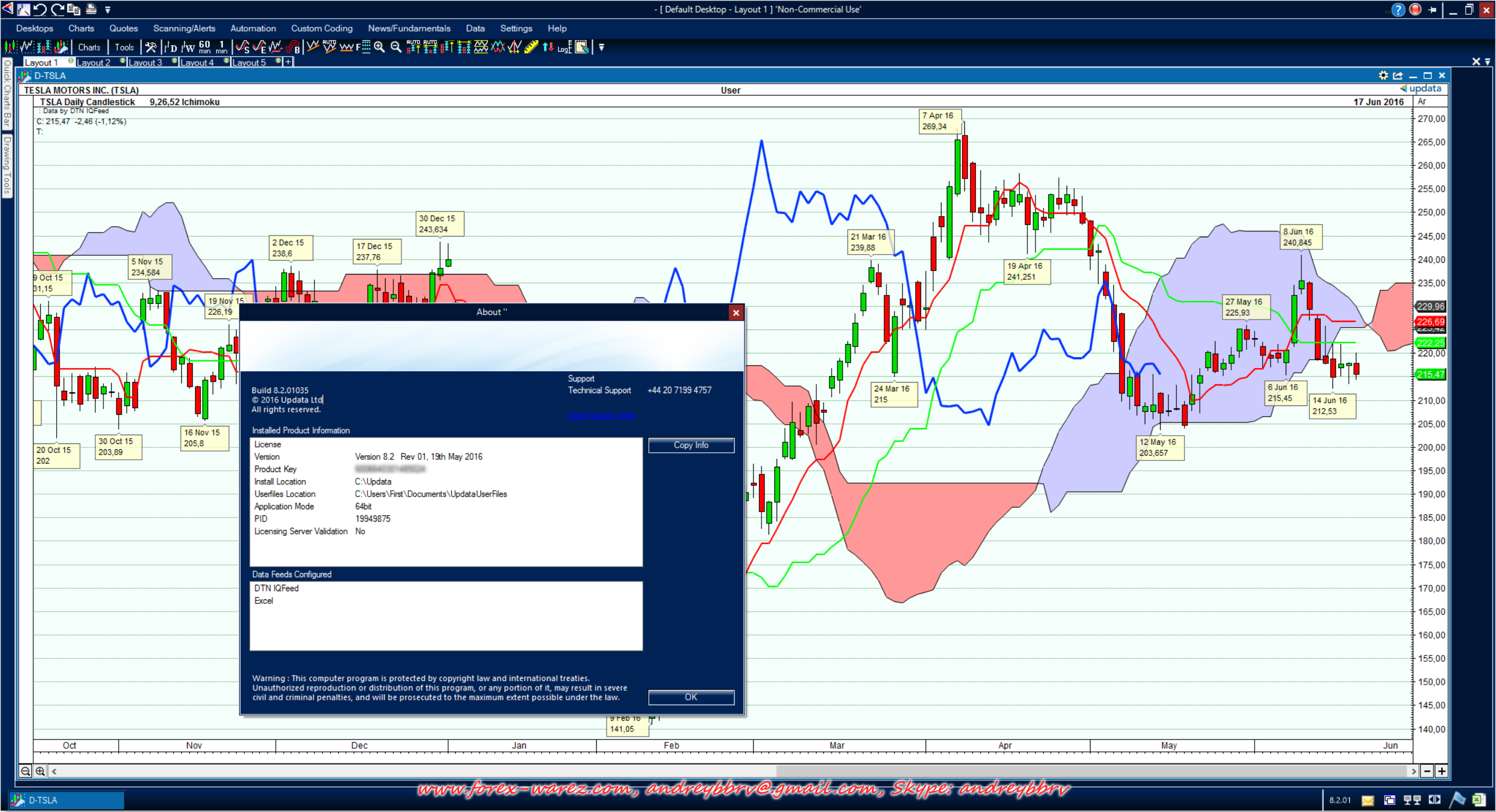The height and width of the screenshot is (812, 1496).
Task: Click the Zoom In magnifier toolbar icon
Action: pos(379,47)
